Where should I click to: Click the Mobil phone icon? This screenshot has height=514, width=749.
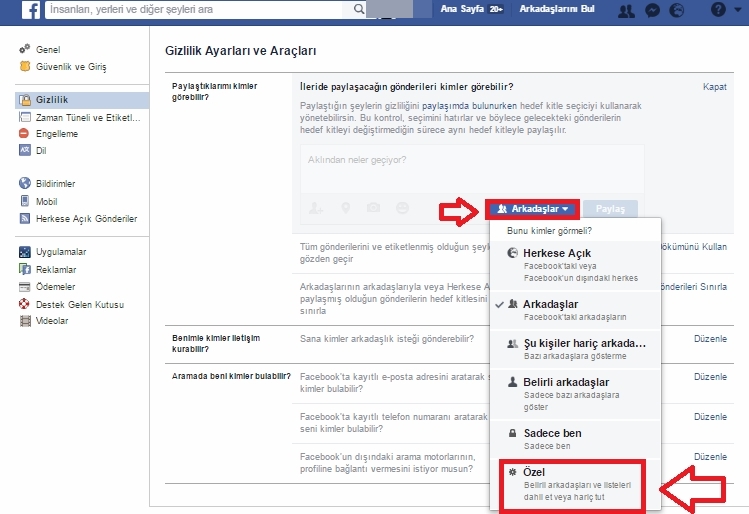[x=25, y=201]
